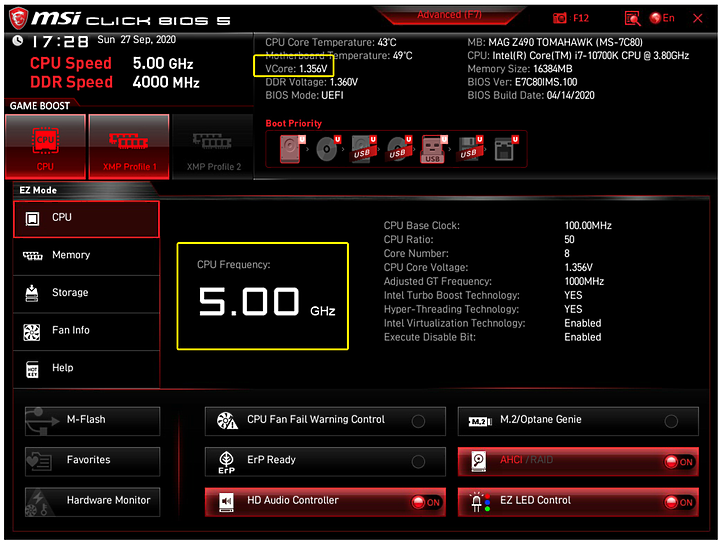Toggle the ErP Ready switch

click(x=418, y=461)
